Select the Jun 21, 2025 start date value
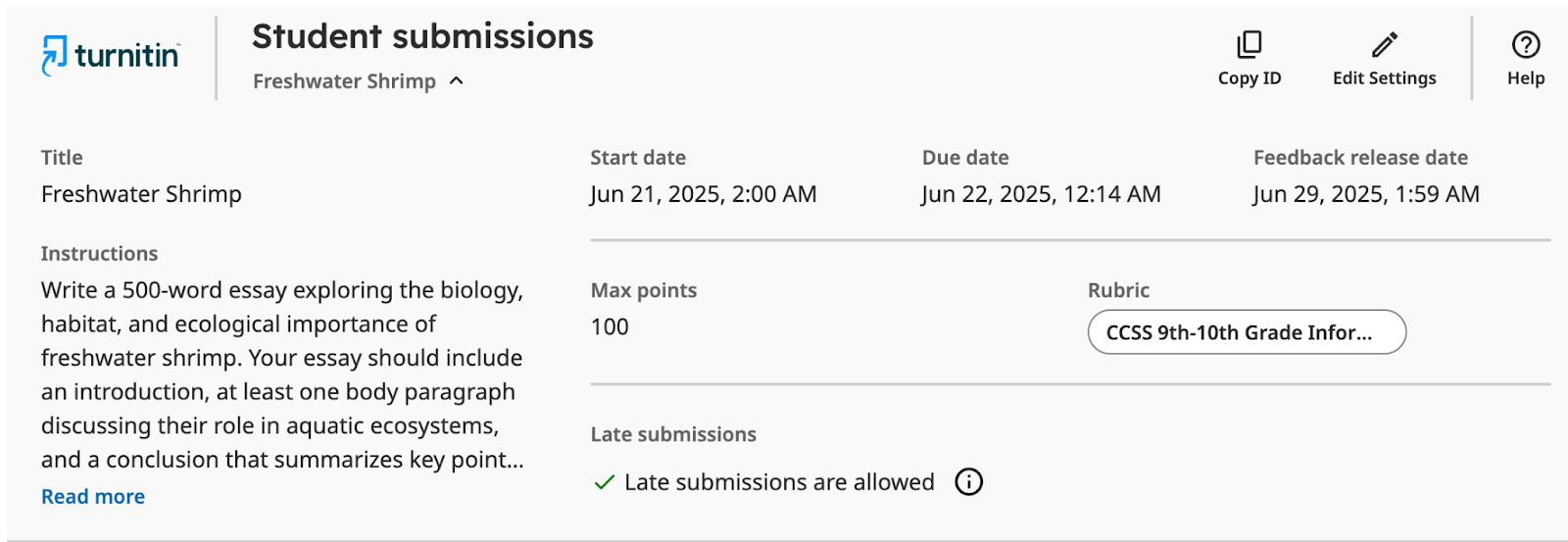The height and width of the screenshot is (542, 1568). pos(703,194)
